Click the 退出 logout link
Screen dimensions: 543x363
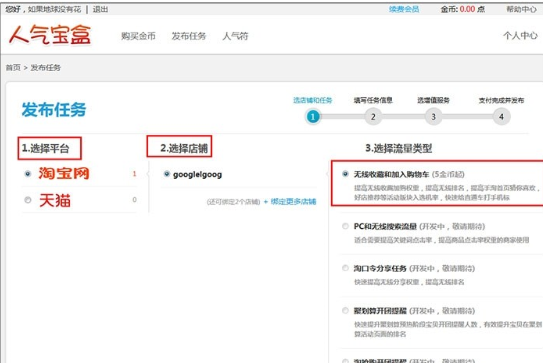point(100,9)
